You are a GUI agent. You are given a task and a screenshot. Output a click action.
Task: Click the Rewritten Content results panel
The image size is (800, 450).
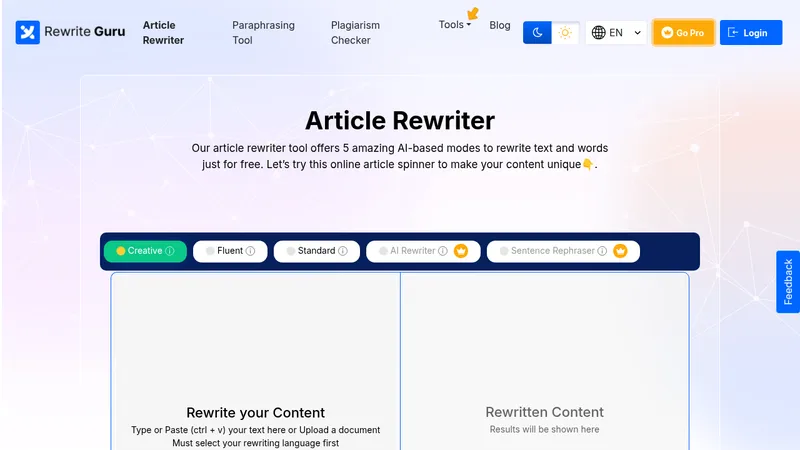pyautogui.click(x=544, y=361)
